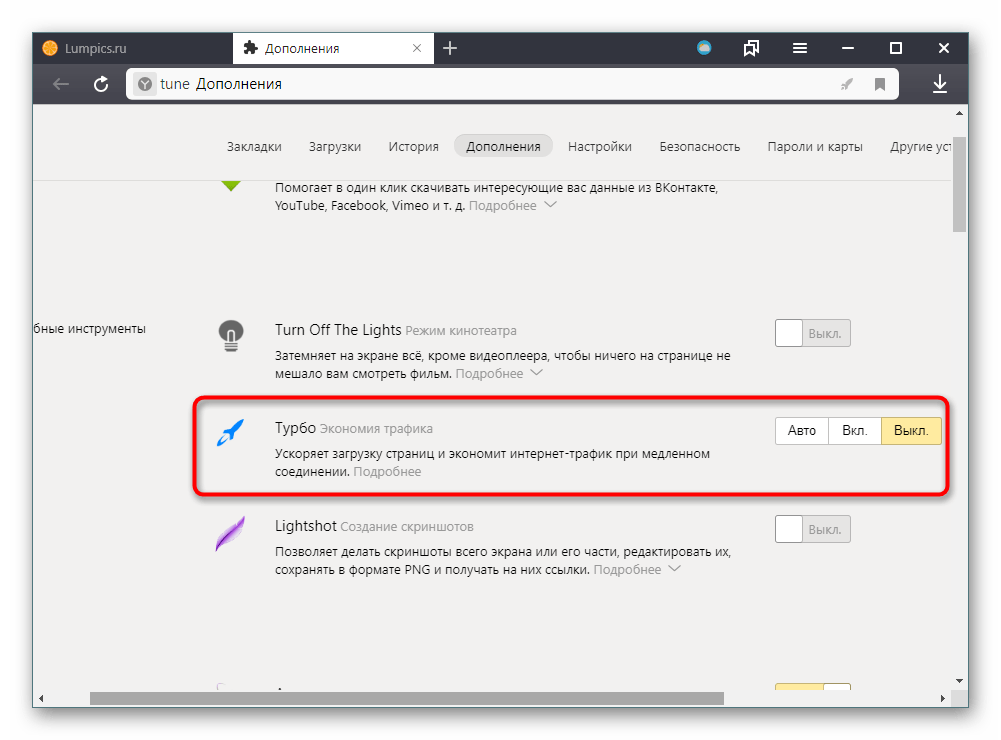This screenshot has width=1001, height=740.
Task: Click the Lightshot extension title
Action: (x=306, y=526)
